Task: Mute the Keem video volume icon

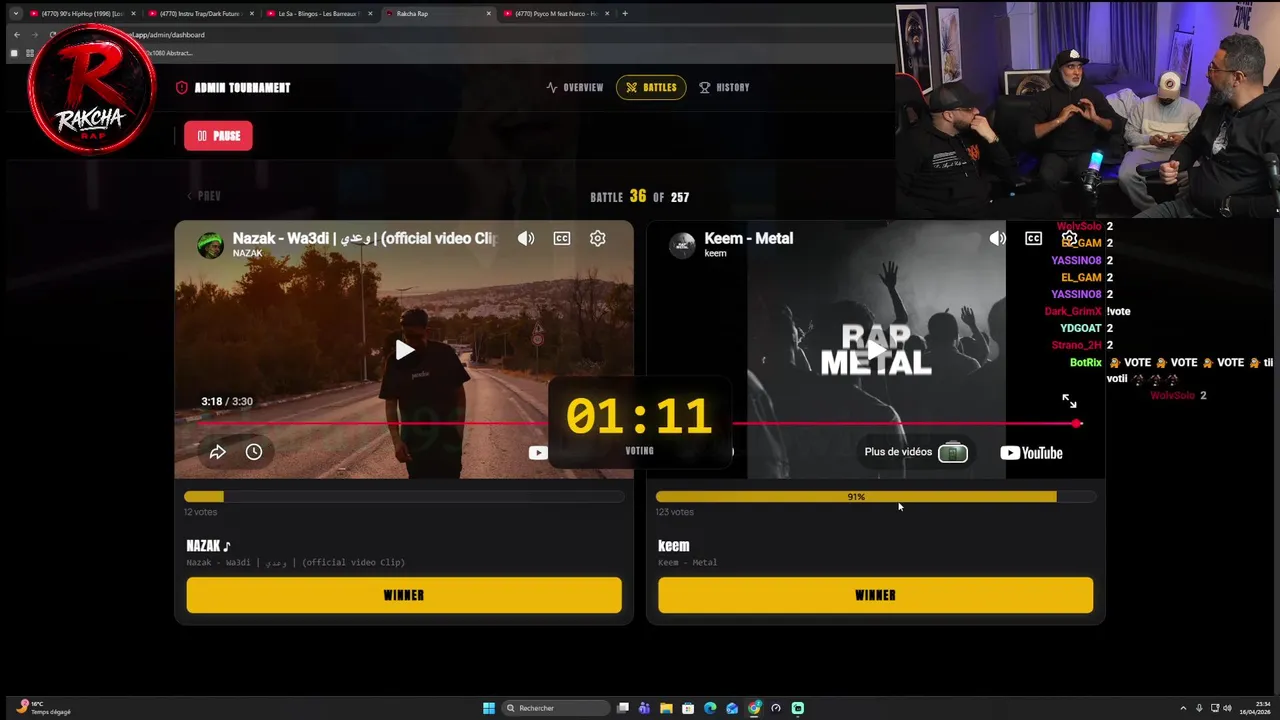Action: (x=997, y=238)
